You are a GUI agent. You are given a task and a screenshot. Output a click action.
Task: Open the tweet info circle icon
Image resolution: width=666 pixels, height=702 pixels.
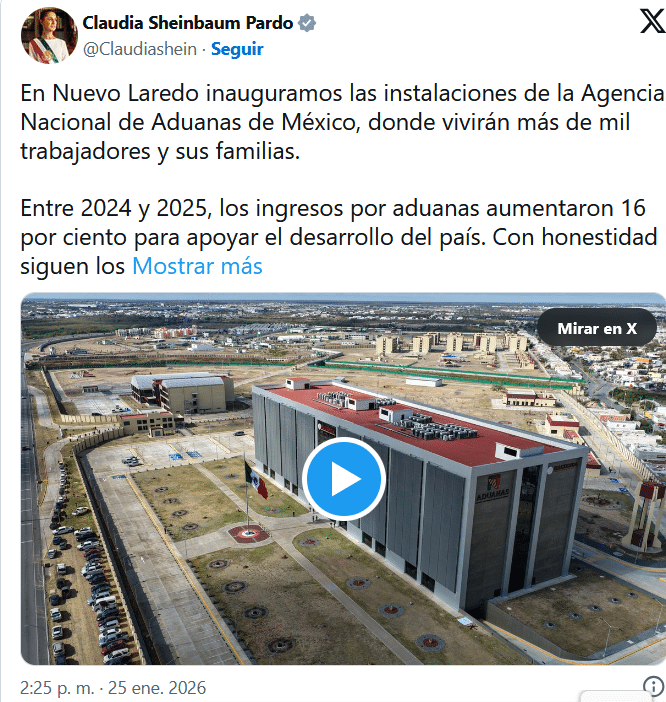pyautogui.click(x=653, y=685)
